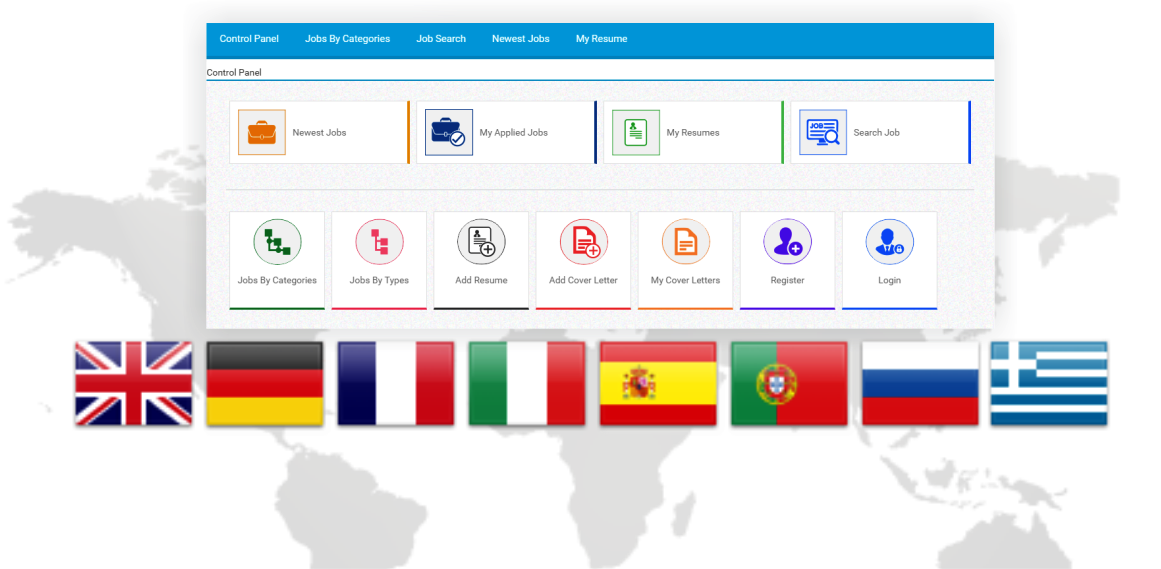1161x569 pixels.
Task: Click the My Applied Jobs label
Action: [x=514, y=133]
